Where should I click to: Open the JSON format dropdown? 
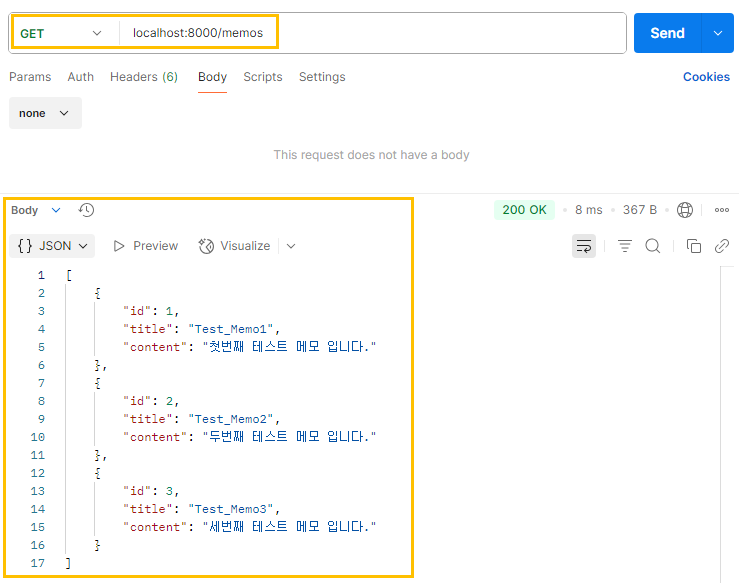[52, 246]
